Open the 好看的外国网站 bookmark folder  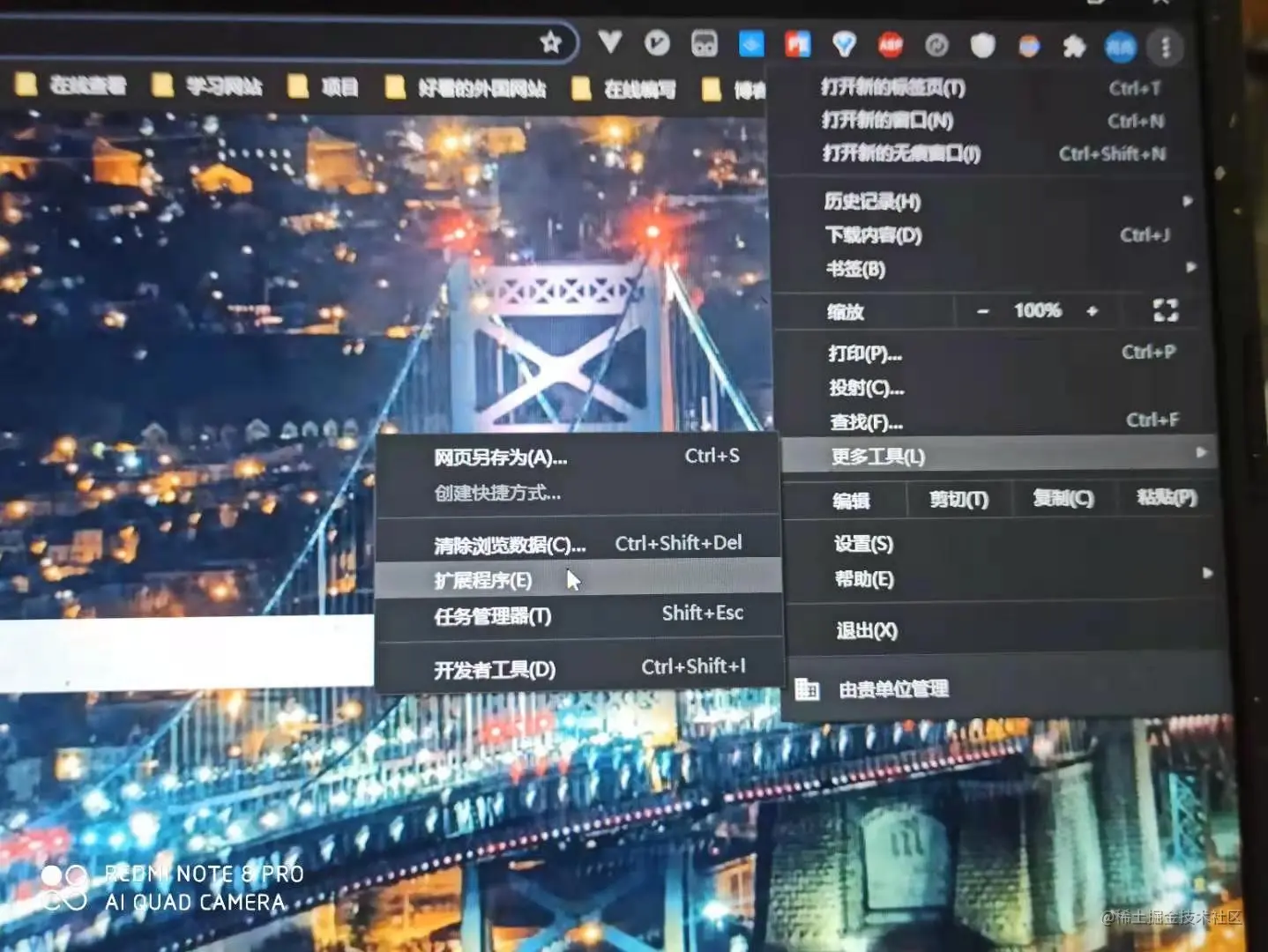pyautogui.click(x=467, y=88)
